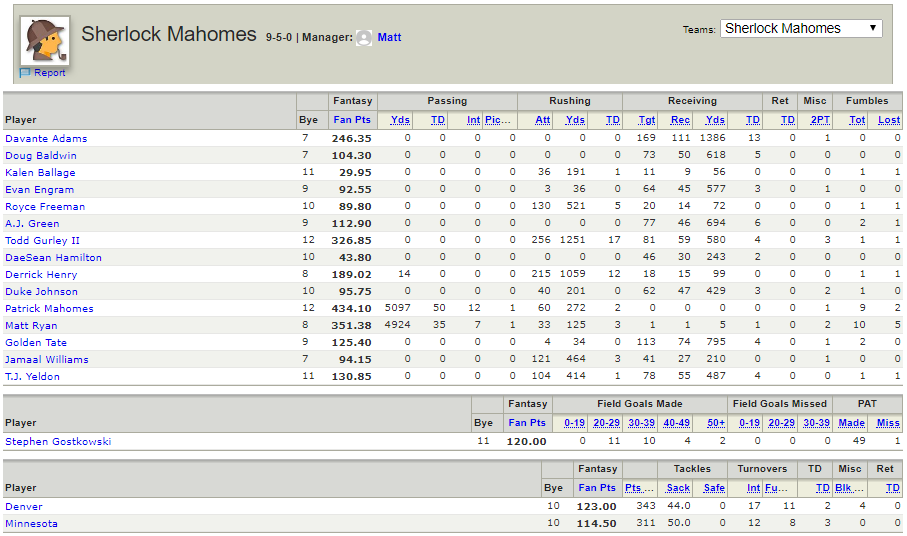
Task: Open Kalen Ballage player page
Action: click(40, 172)
